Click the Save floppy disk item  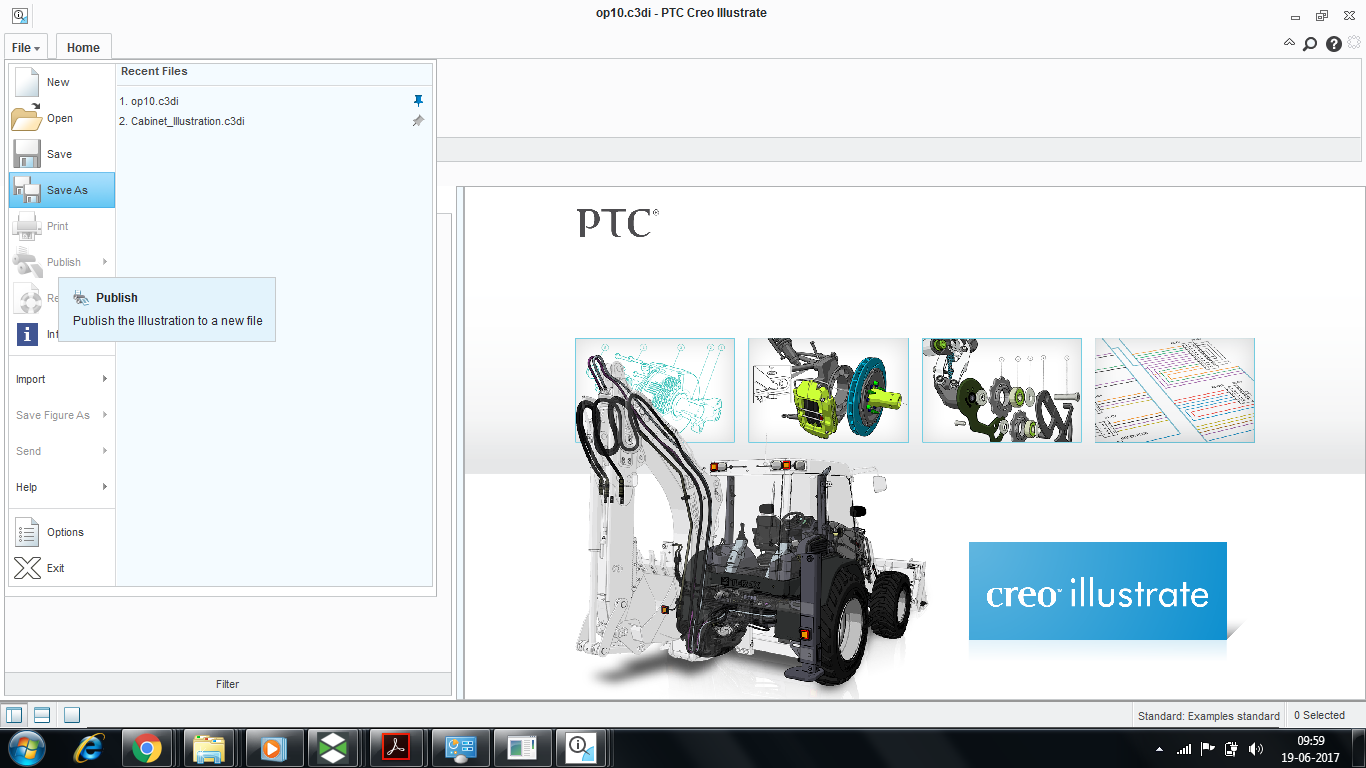62,154
